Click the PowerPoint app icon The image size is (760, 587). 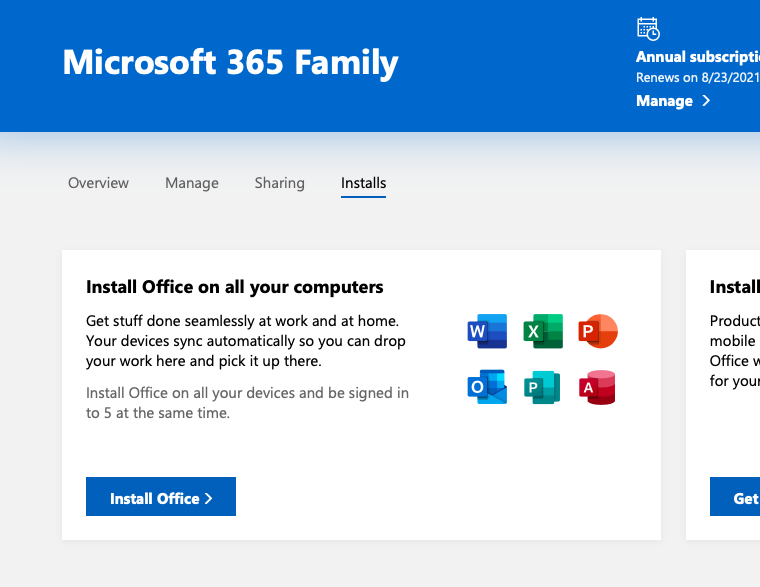598,331
